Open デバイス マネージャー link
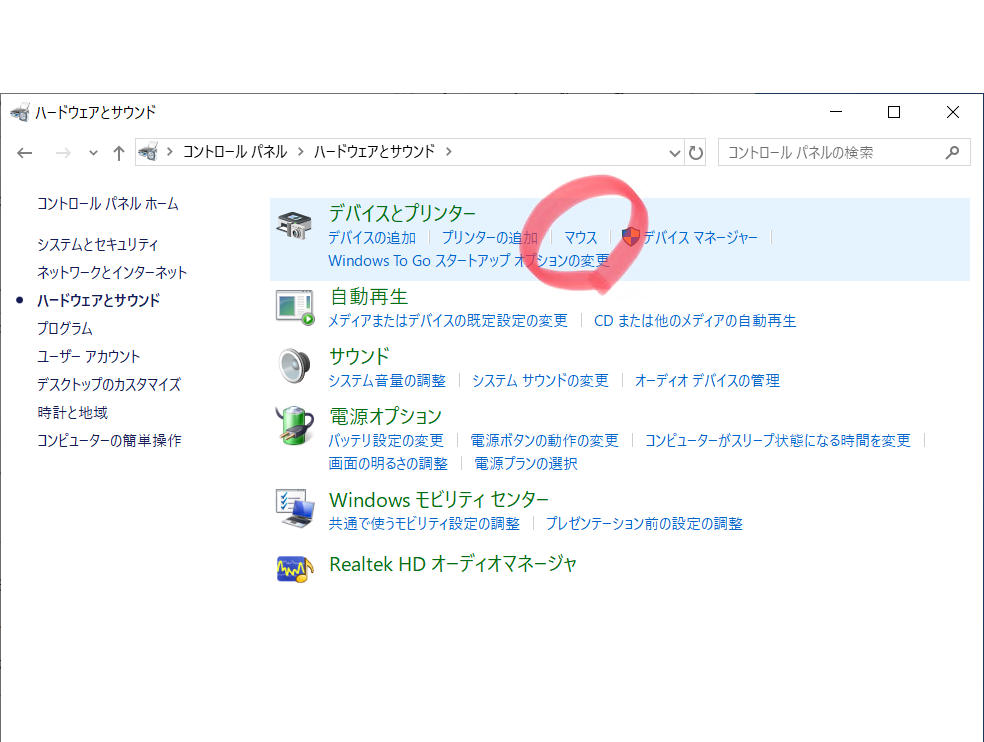This screenshot has width=984, height=742. [700, 237]
